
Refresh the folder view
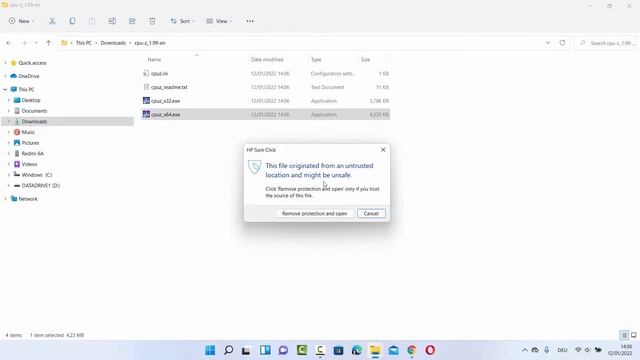(x=562, y=43)
